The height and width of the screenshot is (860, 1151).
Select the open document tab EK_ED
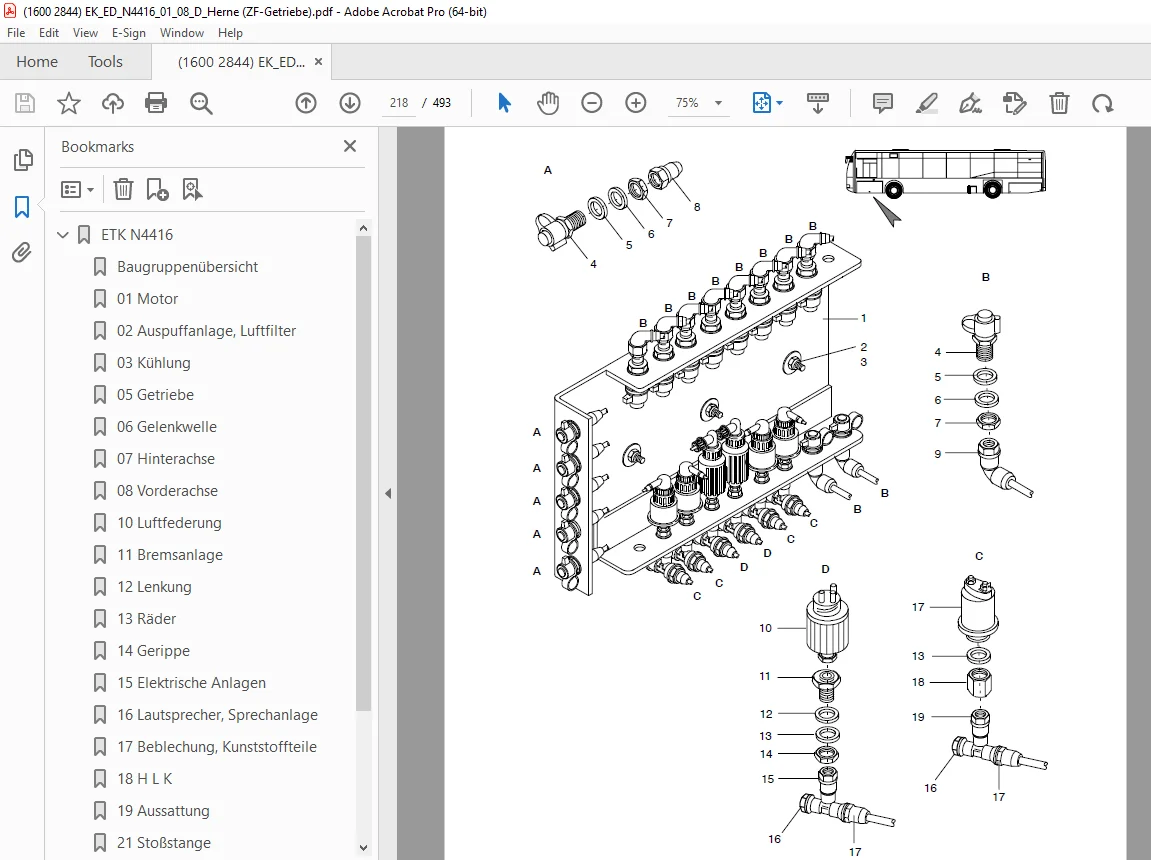click(241, 62)
